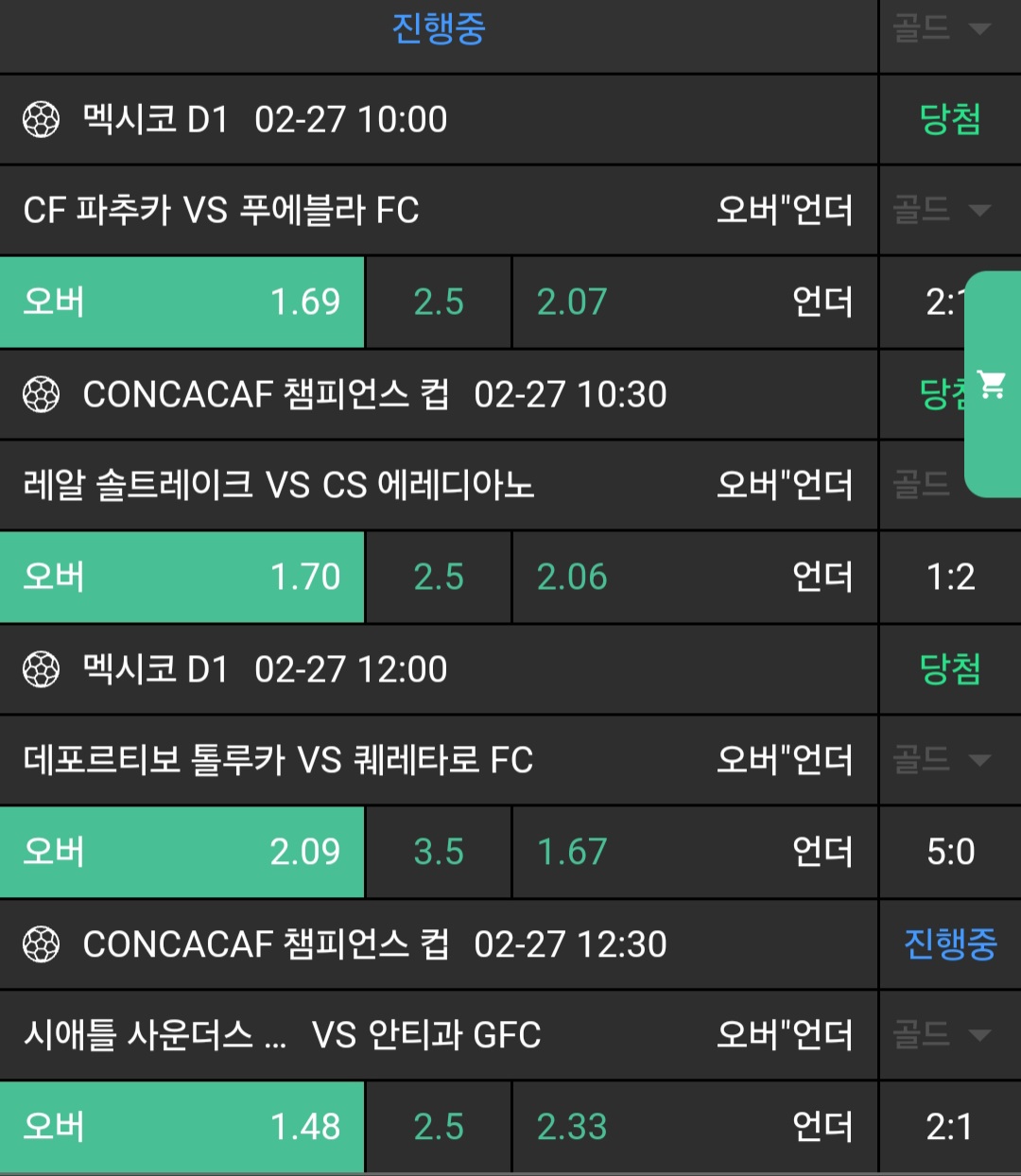The width and height of the screenshot is (1021, 1176).
Task: Open 골드 dropdown in 데포르티보 톨루카 row
Action: 942,760
